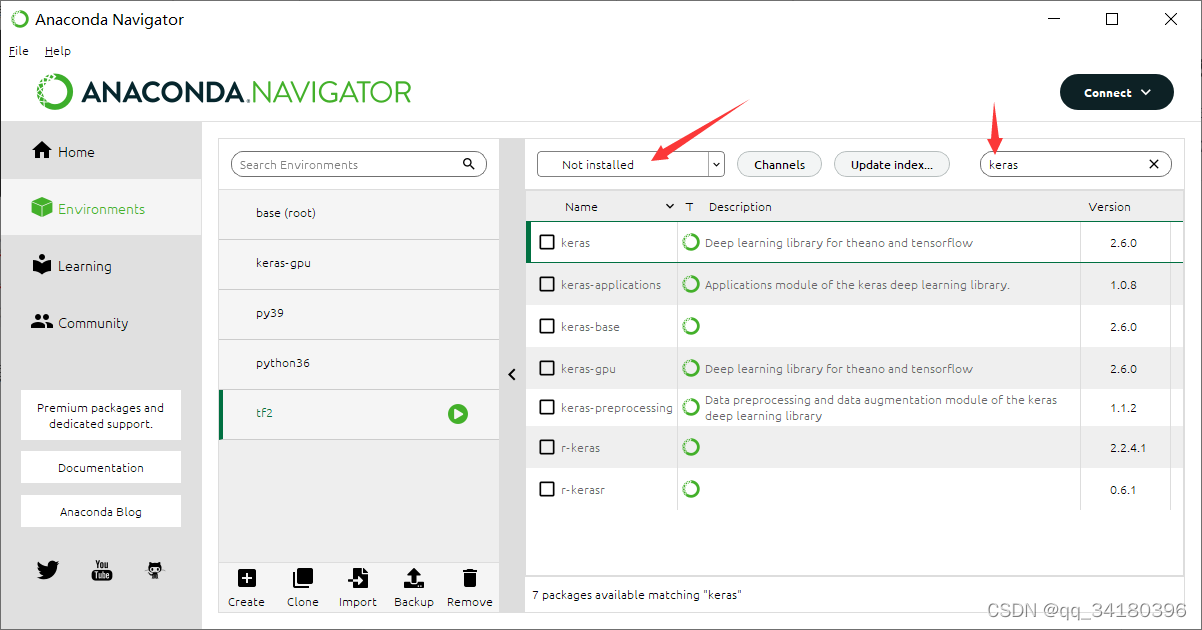The image size is (1202, 630).
Task: Check the r-kerasr checkbox
Action: 547,489
